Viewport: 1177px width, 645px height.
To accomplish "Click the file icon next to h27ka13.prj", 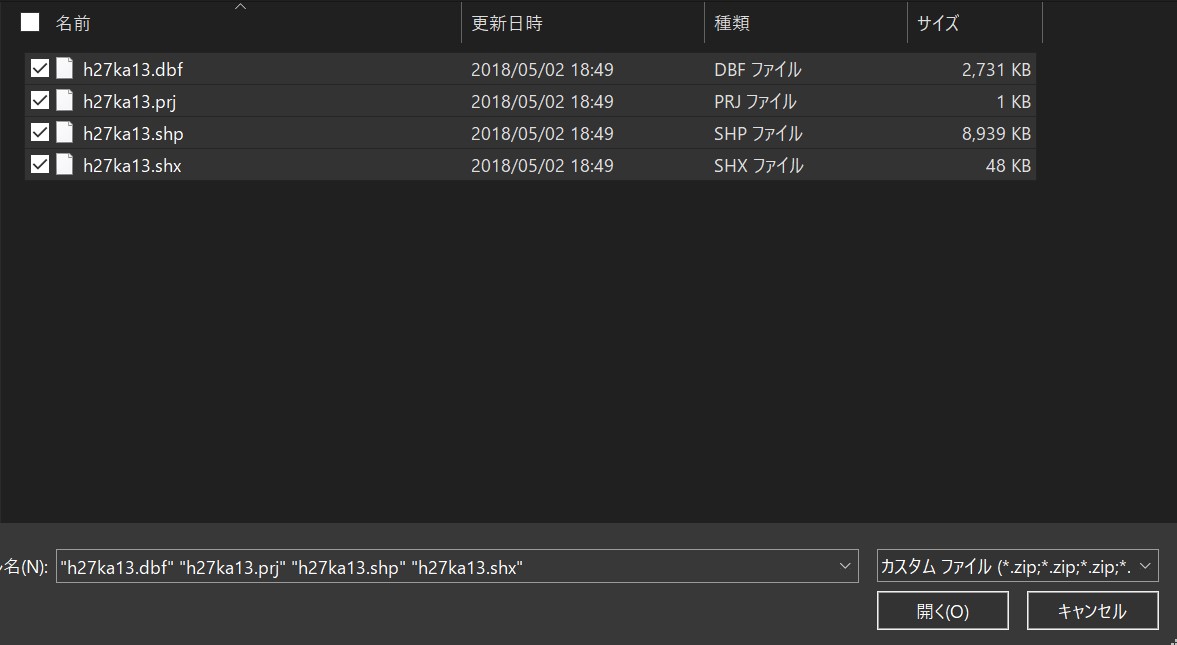I will (x=64, y=101).
